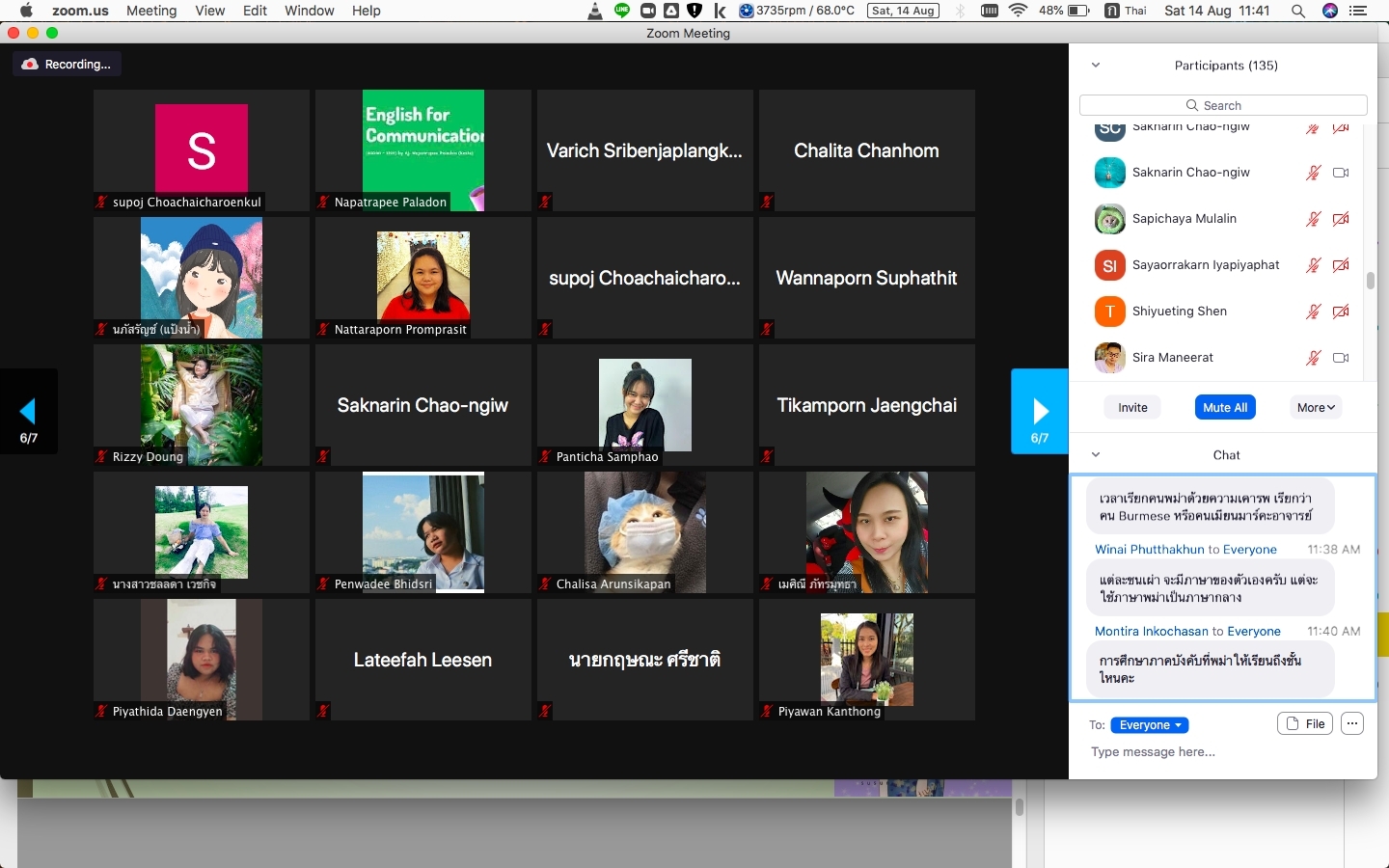This screenshot has width=1389, height=868.
Task: Open the Everyone recipient dropdown
Action: click(1149, 725)
